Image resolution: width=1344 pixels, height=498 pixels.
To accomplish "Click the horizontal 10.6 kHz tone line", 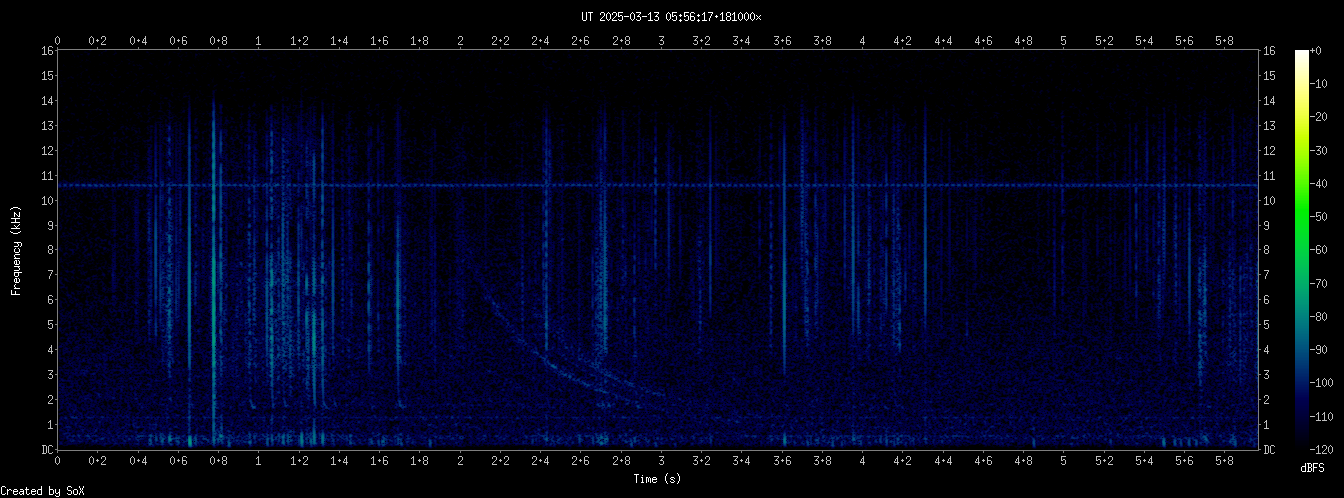I will point(657,185).
